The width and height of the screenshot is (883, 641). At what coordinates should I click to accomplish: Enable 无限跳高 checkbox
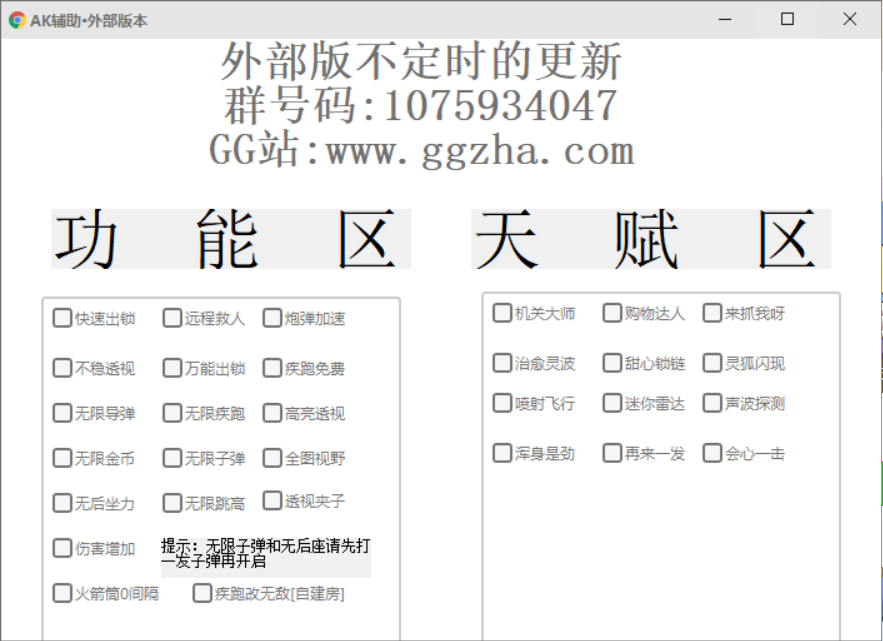pyautogui.click(x=172, y=503)
